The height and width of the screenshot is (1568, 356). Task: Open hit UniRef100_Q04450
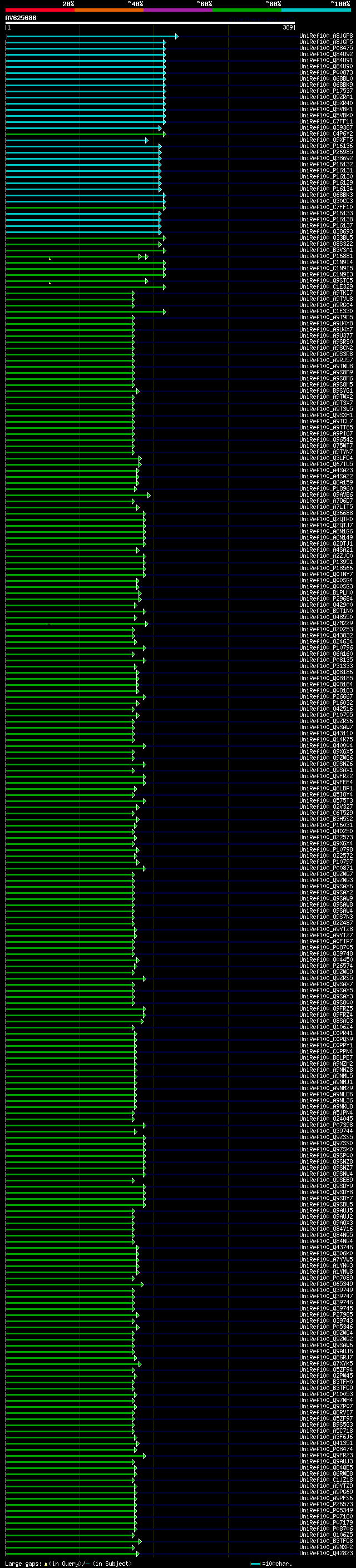coord(326,959)
